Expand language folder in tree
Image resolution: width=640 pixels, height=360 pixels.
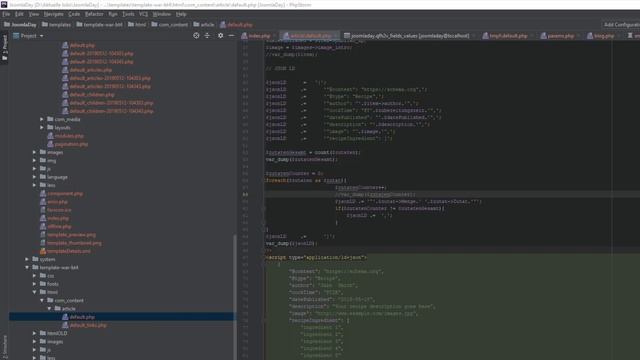coord(35,177)
